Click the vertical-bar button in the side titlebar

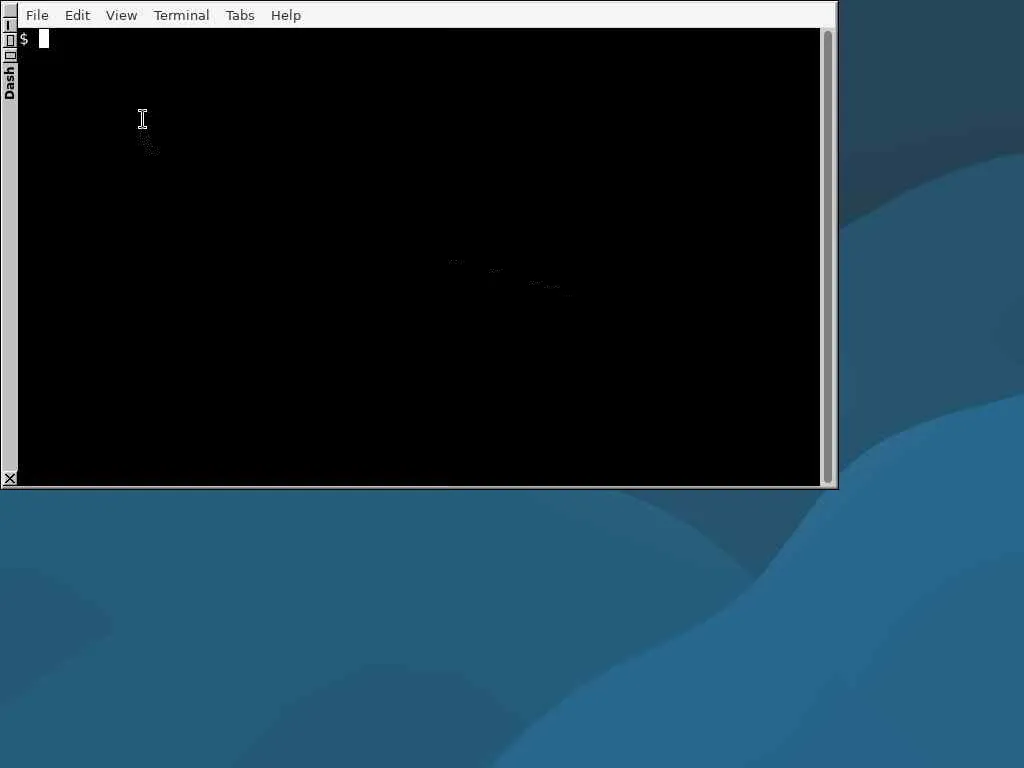coord(8,25)
